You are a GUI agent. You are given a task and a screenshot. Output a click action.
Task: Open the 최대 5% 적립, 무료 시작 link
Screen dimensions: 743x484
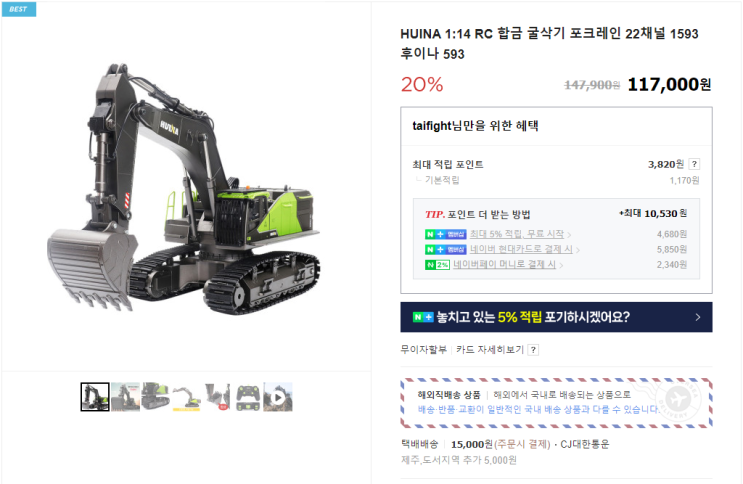(517, 234)
